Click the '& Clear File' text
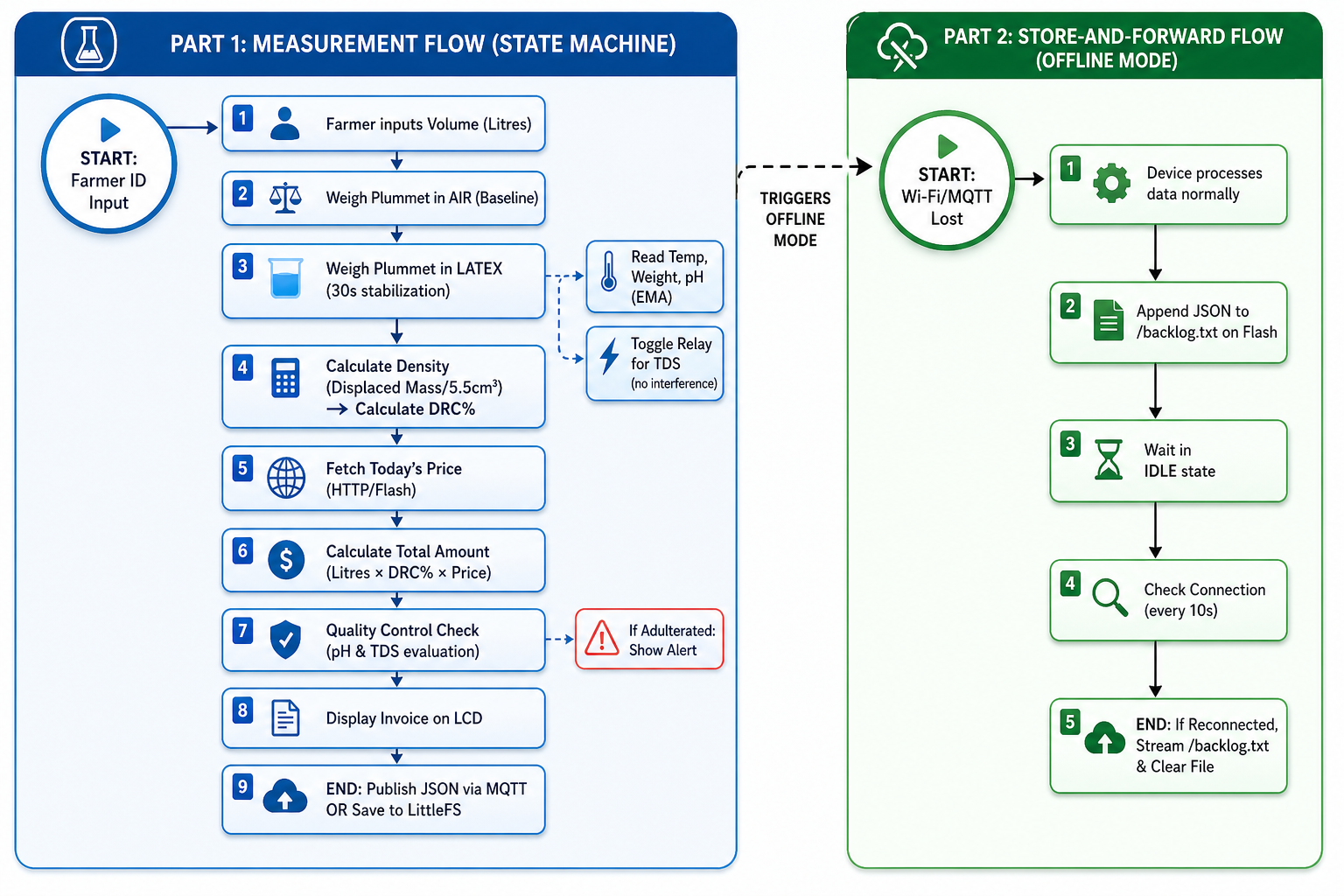 coord(1175,766)
